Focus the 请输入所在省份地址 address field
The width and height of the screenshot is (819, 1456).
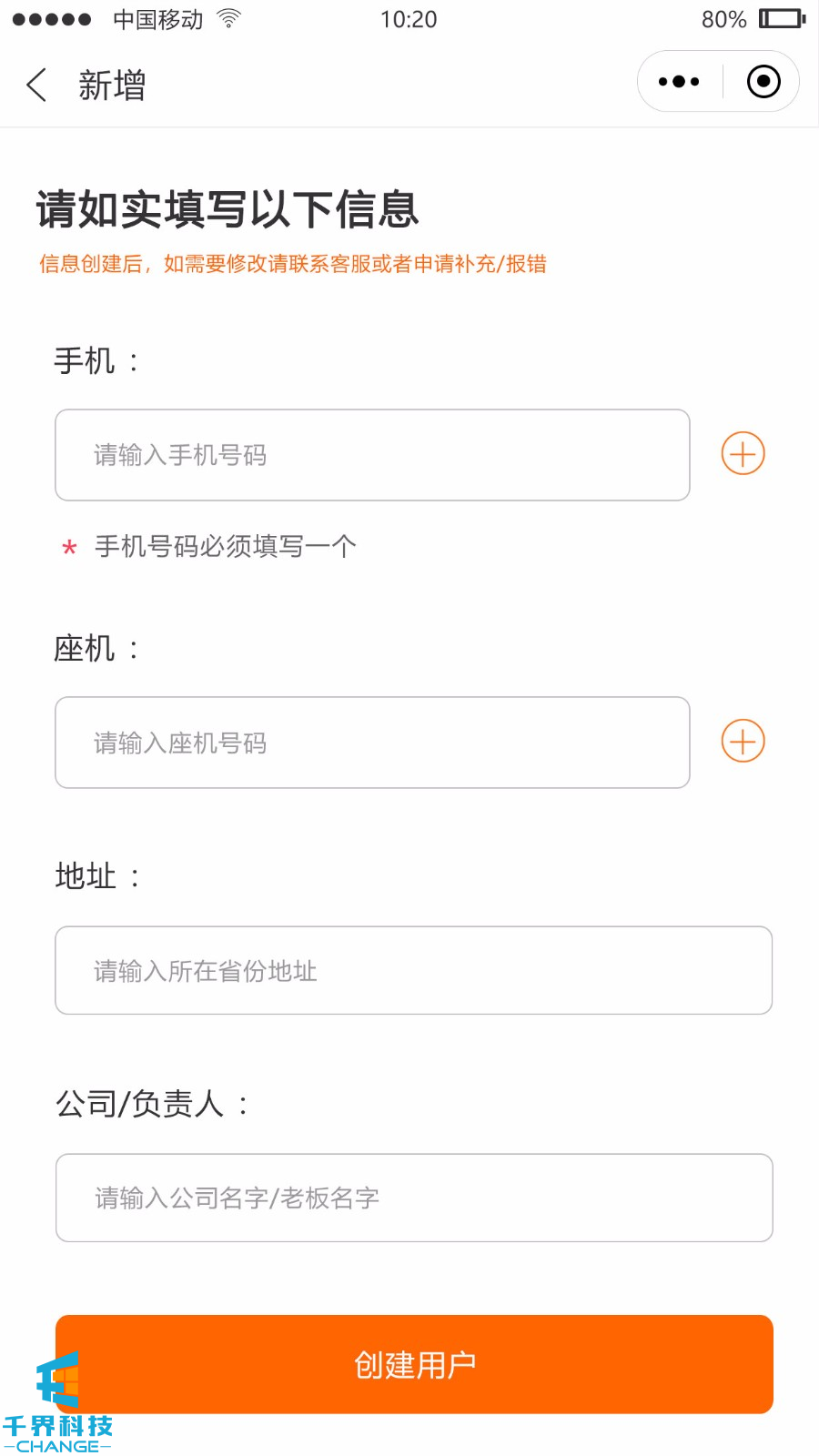click(x=413, y=971)
